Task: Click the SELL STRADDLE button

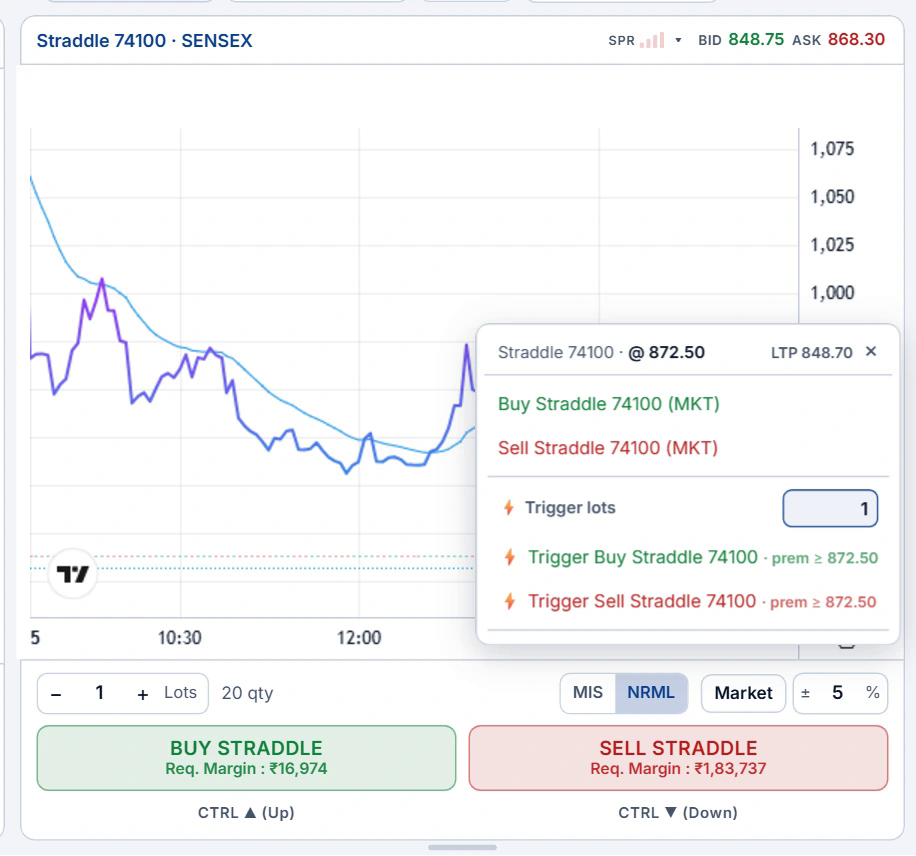Action: (678, 758)
